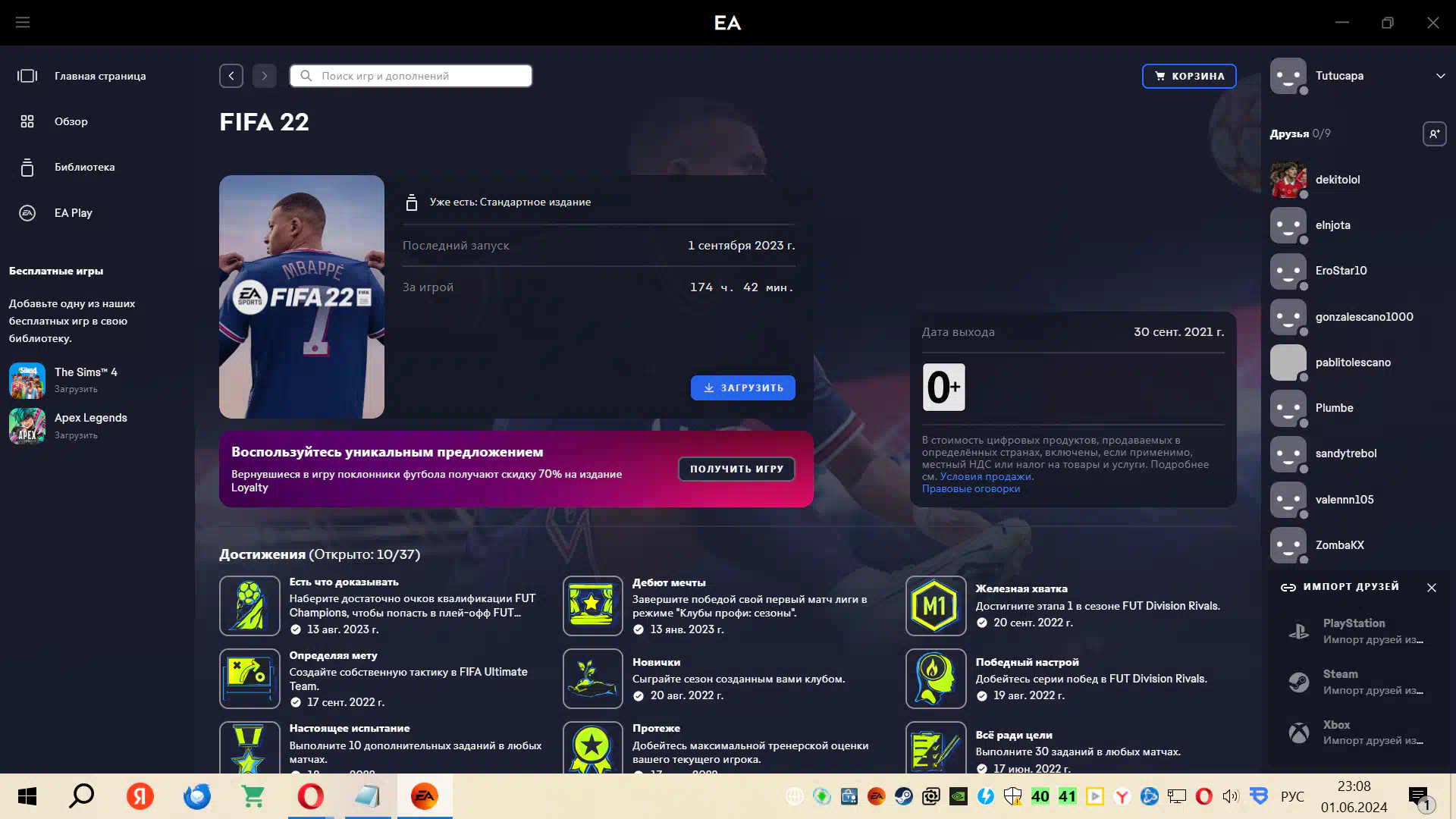The image size is (1456, 819).
Task: Click the Есть что доказывать achievement icon
Action: coord(249,606)
